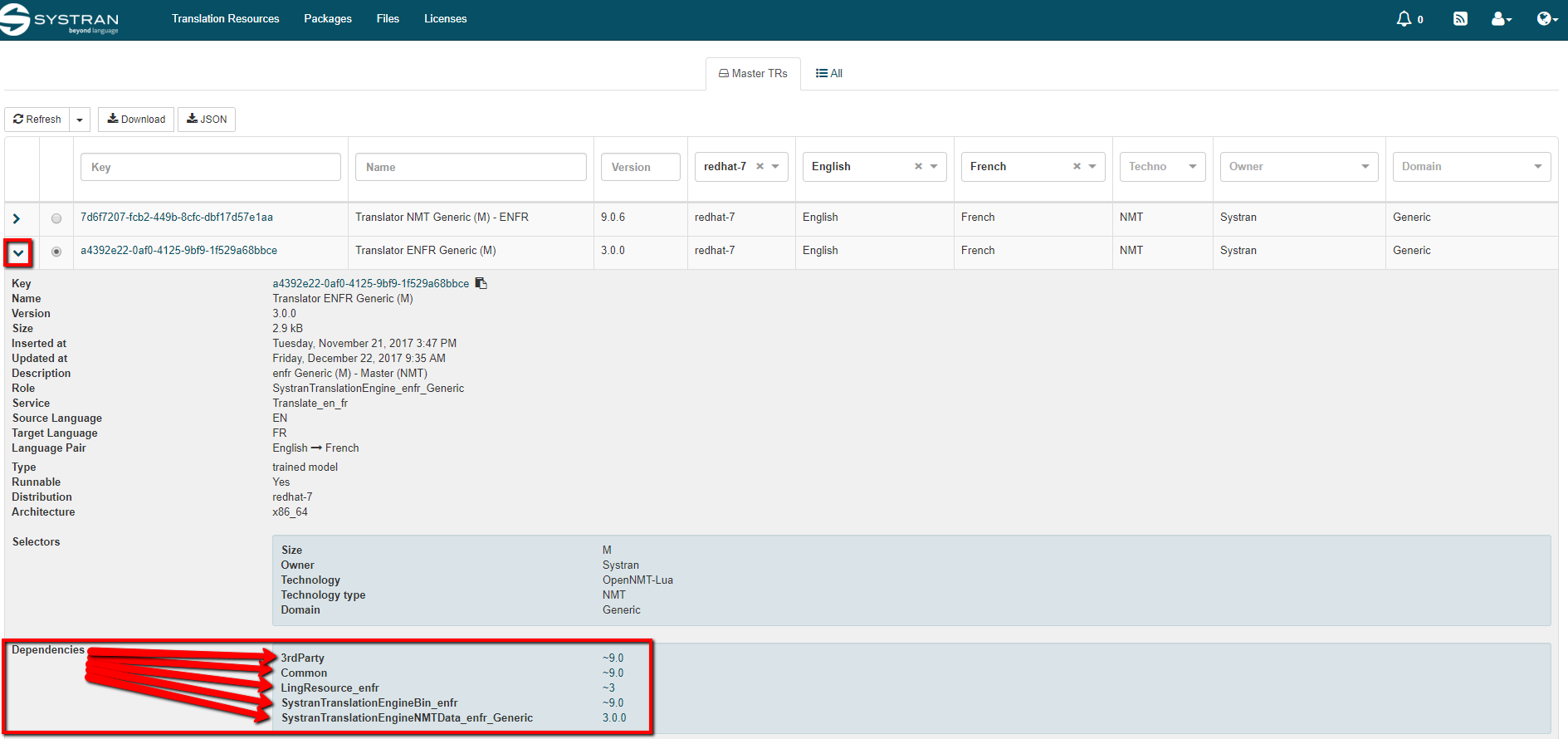1568x739 pixels.
Task: Click dependency 'Common'
Action: coord(304,673)
